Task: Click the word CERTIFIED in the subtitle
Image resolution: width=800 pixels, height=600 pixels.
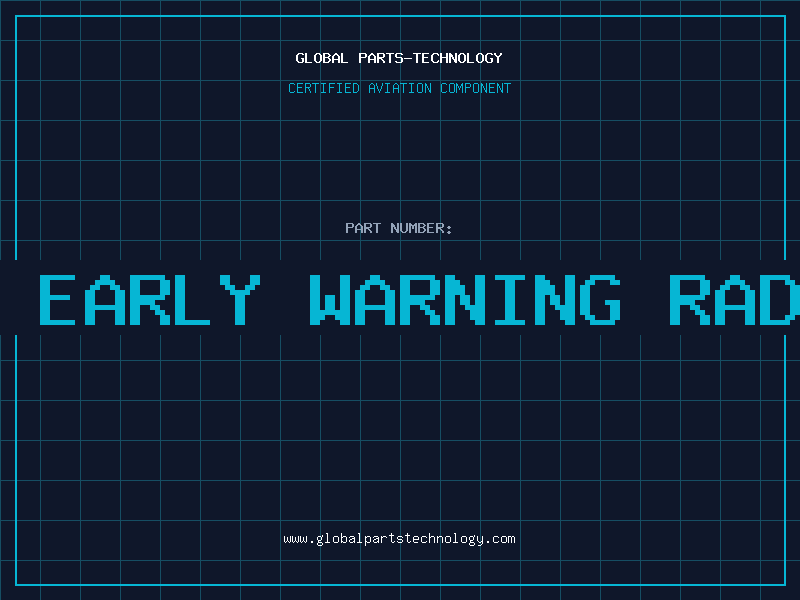Action: tap(324, 88)
